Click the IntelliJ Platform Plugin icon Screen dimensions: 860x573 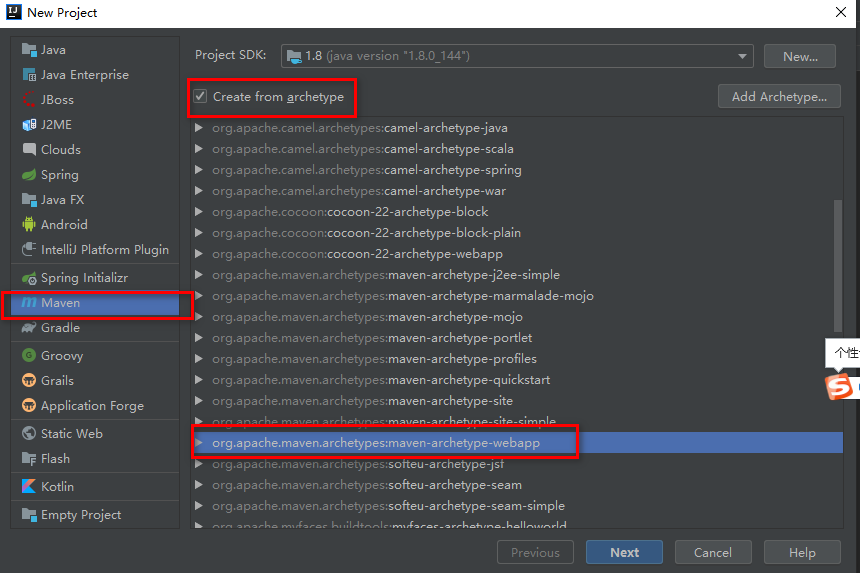[x=29, y=249]
